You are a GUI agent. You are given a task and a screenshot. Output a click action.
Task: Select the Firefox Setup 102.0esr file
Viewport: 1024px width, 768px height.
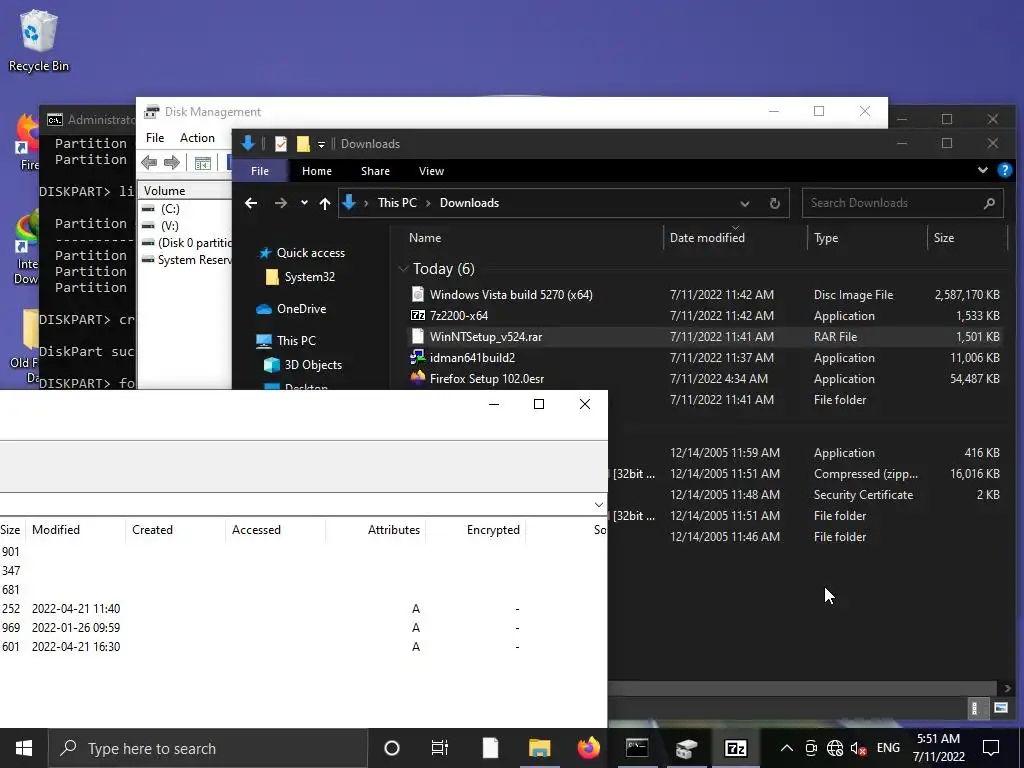[x=487, y=379]
